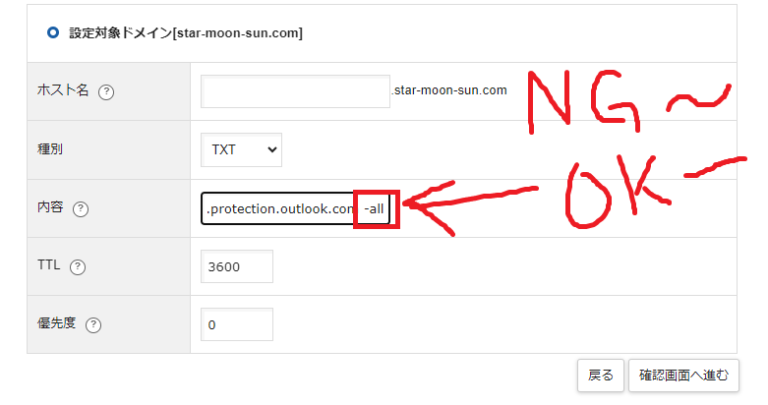Click the question mark icon beside TTL
Image resolution: width=768 pixels, height=405 pixels.
point(78,267)
